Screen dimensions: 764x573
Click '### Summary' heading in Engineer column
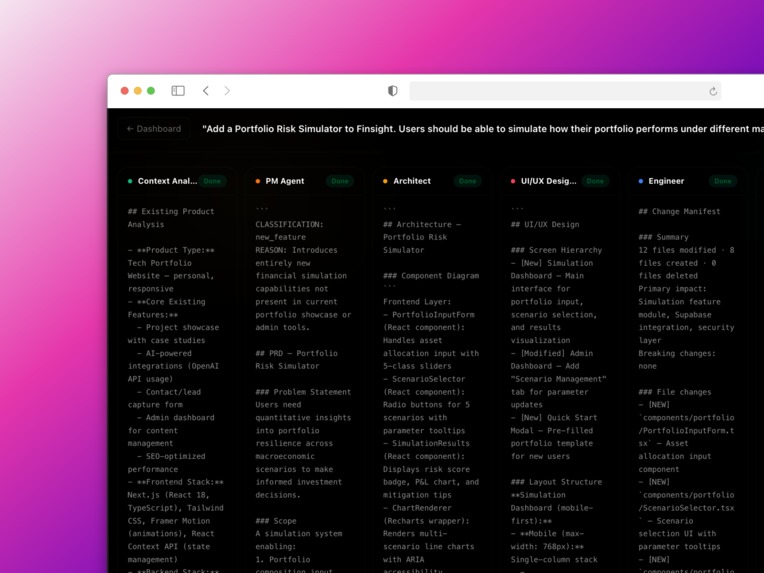(664, 237)
